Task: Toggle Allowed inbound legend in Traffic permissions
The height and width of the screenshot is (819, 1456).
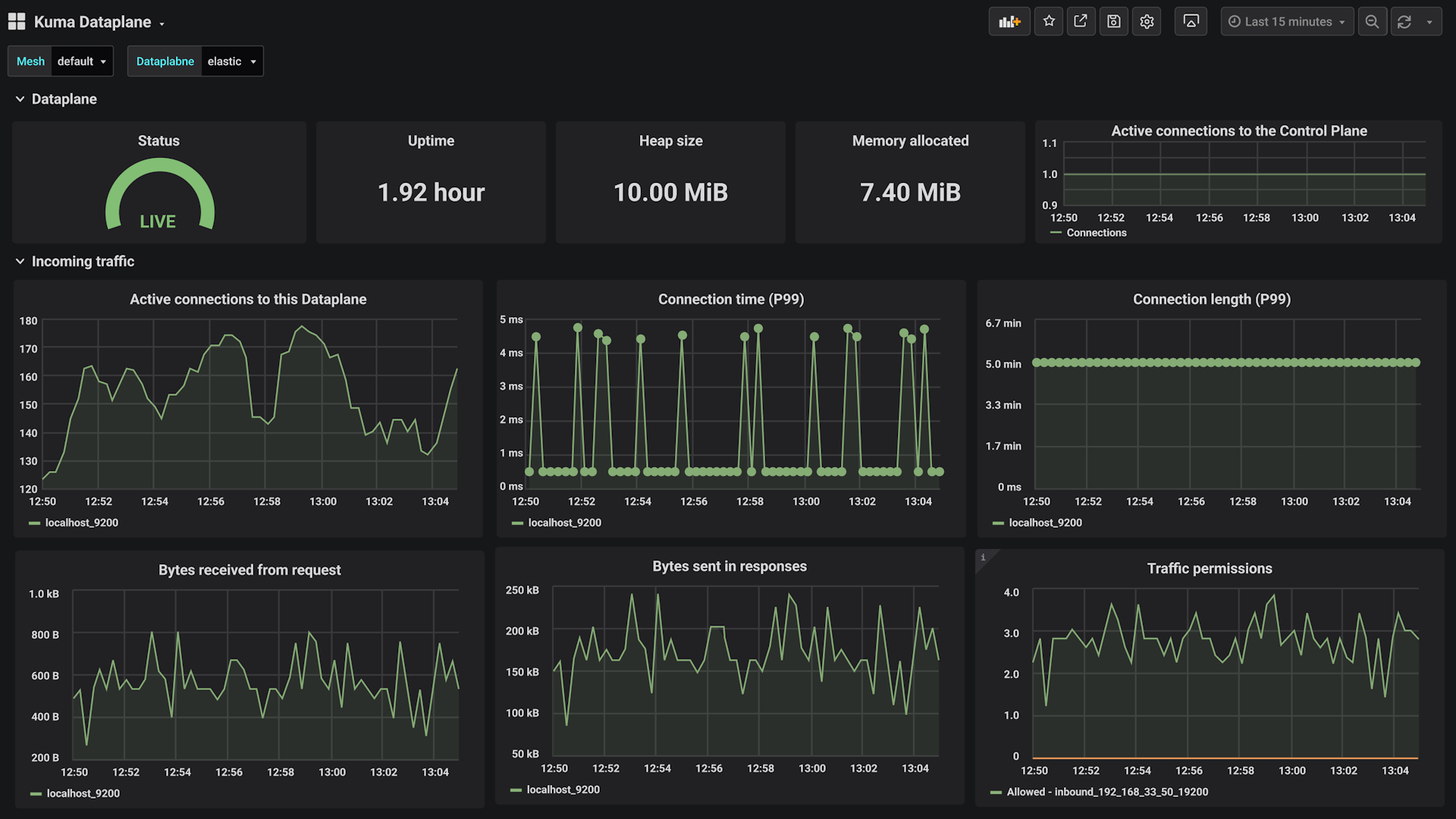Action: point(1106,792)
